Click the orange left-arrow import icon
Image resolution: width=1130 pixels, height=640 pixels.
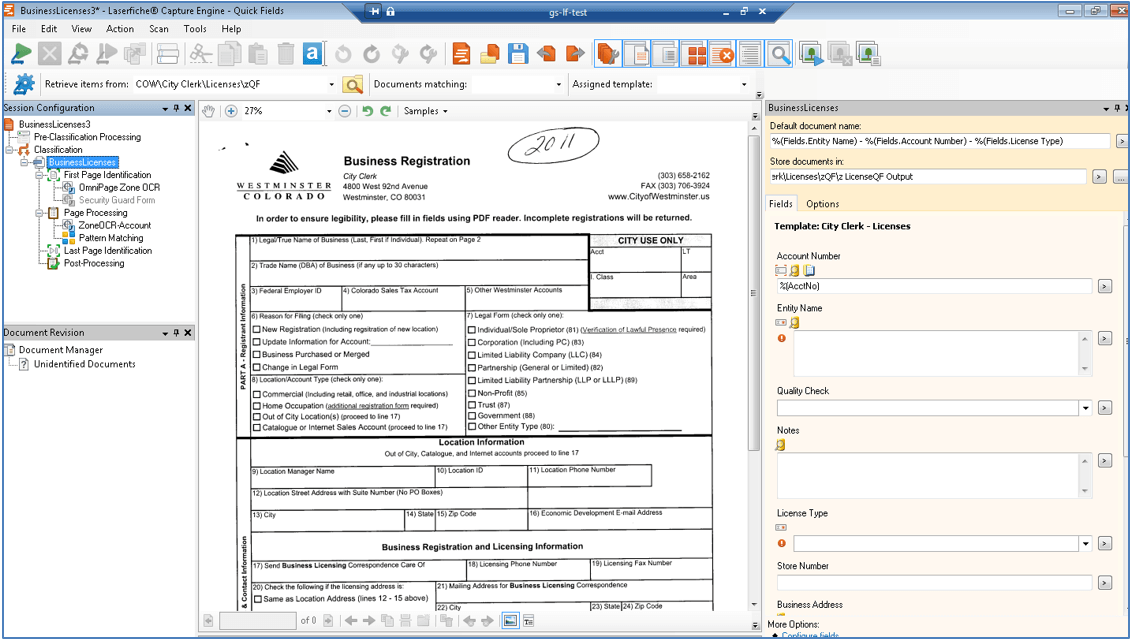(x=546, y=54)
